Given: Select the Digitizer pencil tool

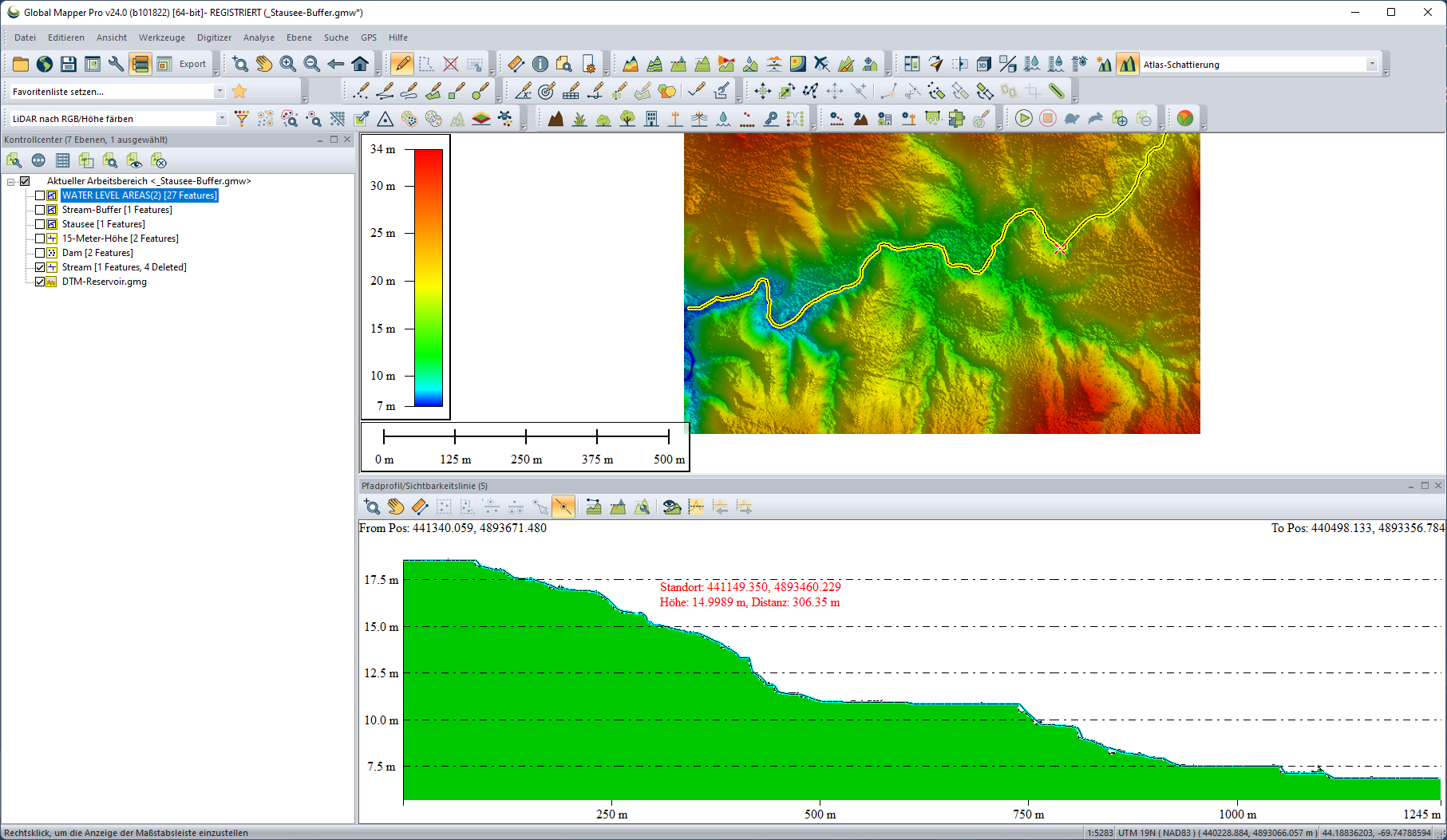Looking at the screenshot, I should coord(402,64).
